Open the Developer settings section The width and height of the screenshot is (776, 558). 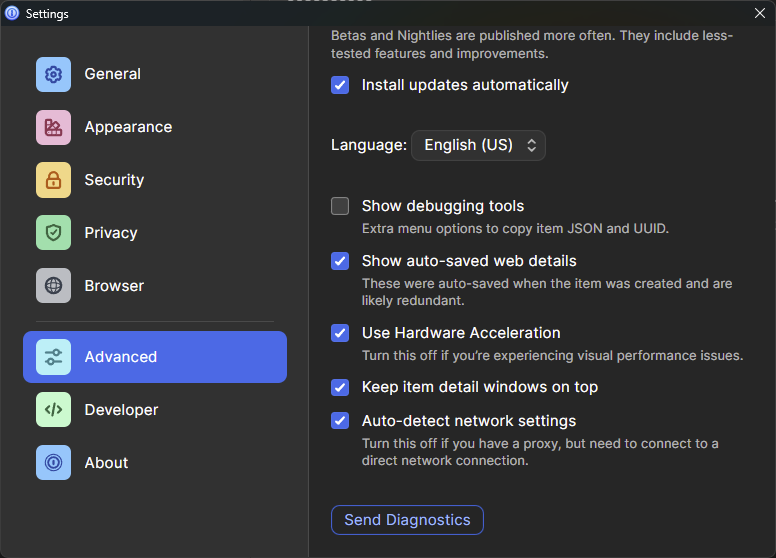tap(121, 410)
